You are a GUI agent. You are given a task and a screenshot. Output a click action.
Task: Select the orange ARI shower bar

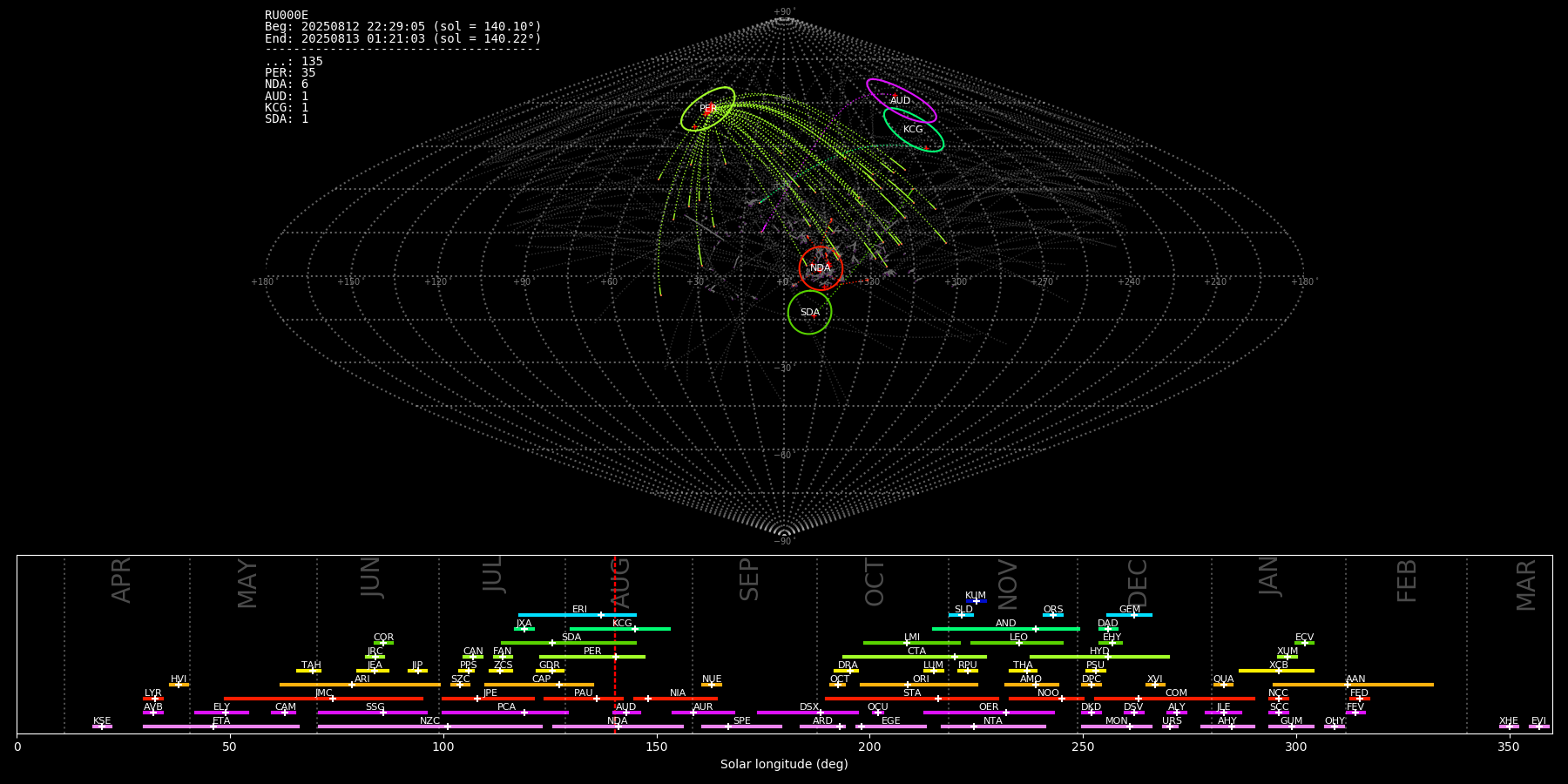coord(360,685)
